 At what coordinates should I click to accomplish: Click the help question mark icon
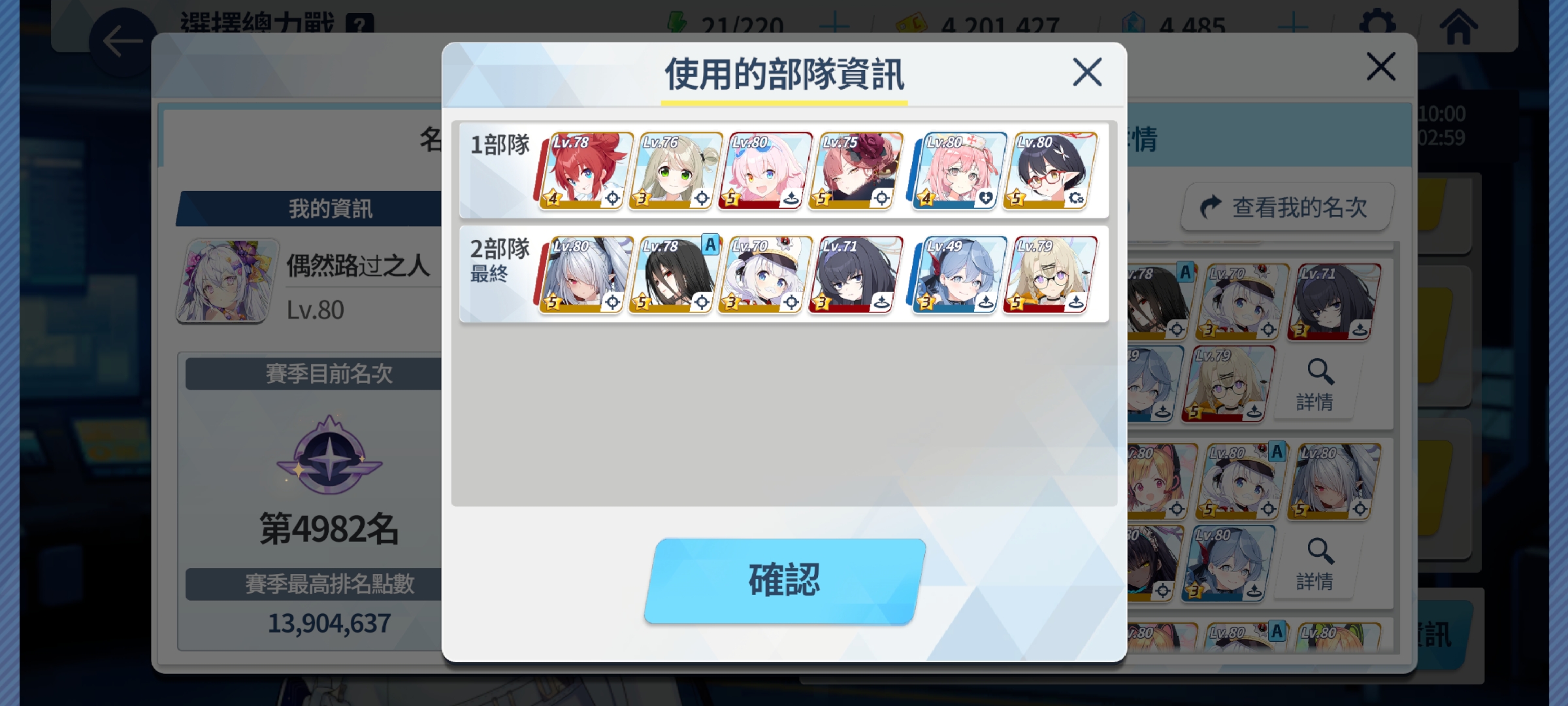(359, 25)
